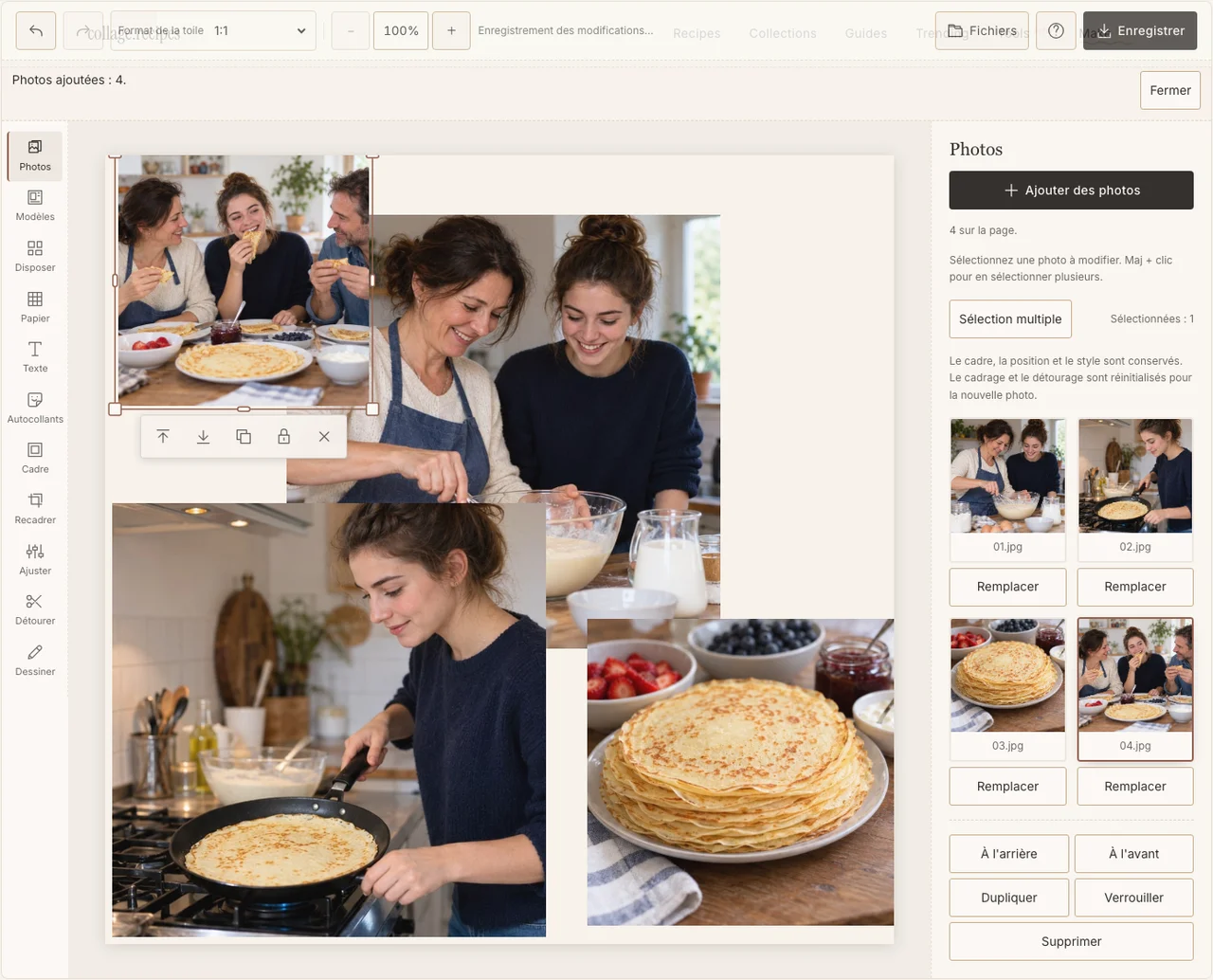Viewport: 1213px width, 980px height.
Task: Select the Détourer cutout tool
Action: 35,609
